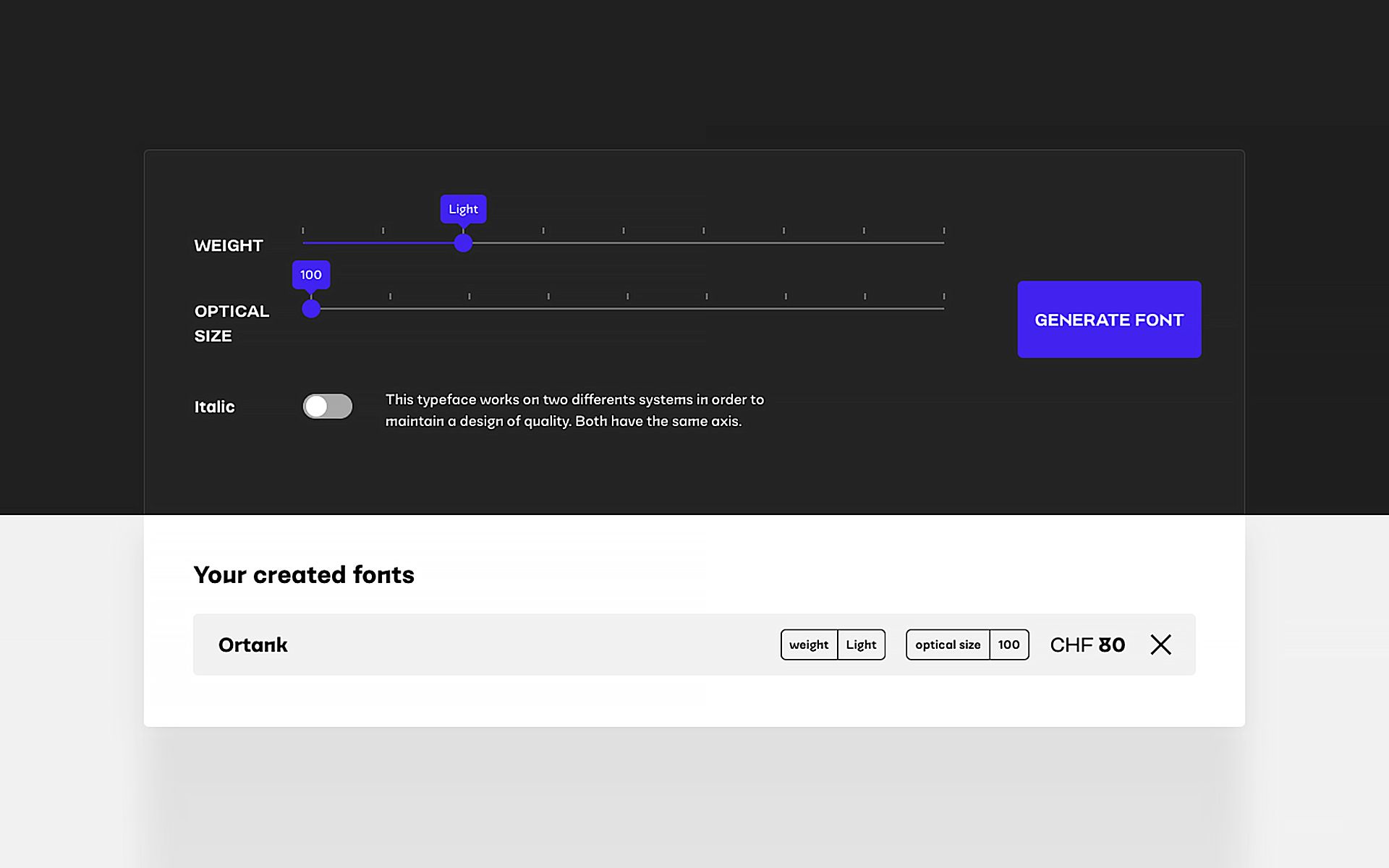Toggle the Italic switch on
The width and height of the screenshot is (1389, 868).
(328, 407)
